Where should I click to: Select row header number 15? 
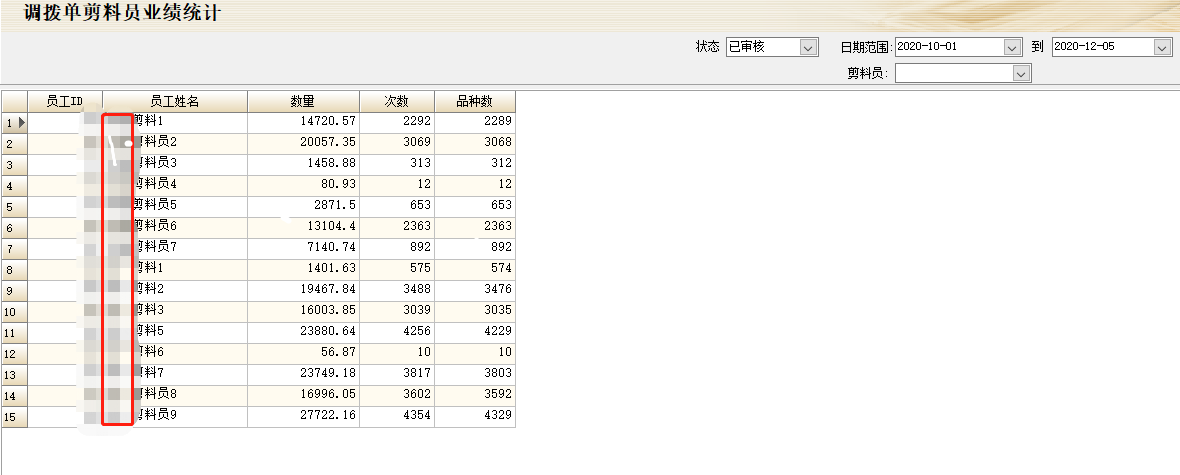14,417
